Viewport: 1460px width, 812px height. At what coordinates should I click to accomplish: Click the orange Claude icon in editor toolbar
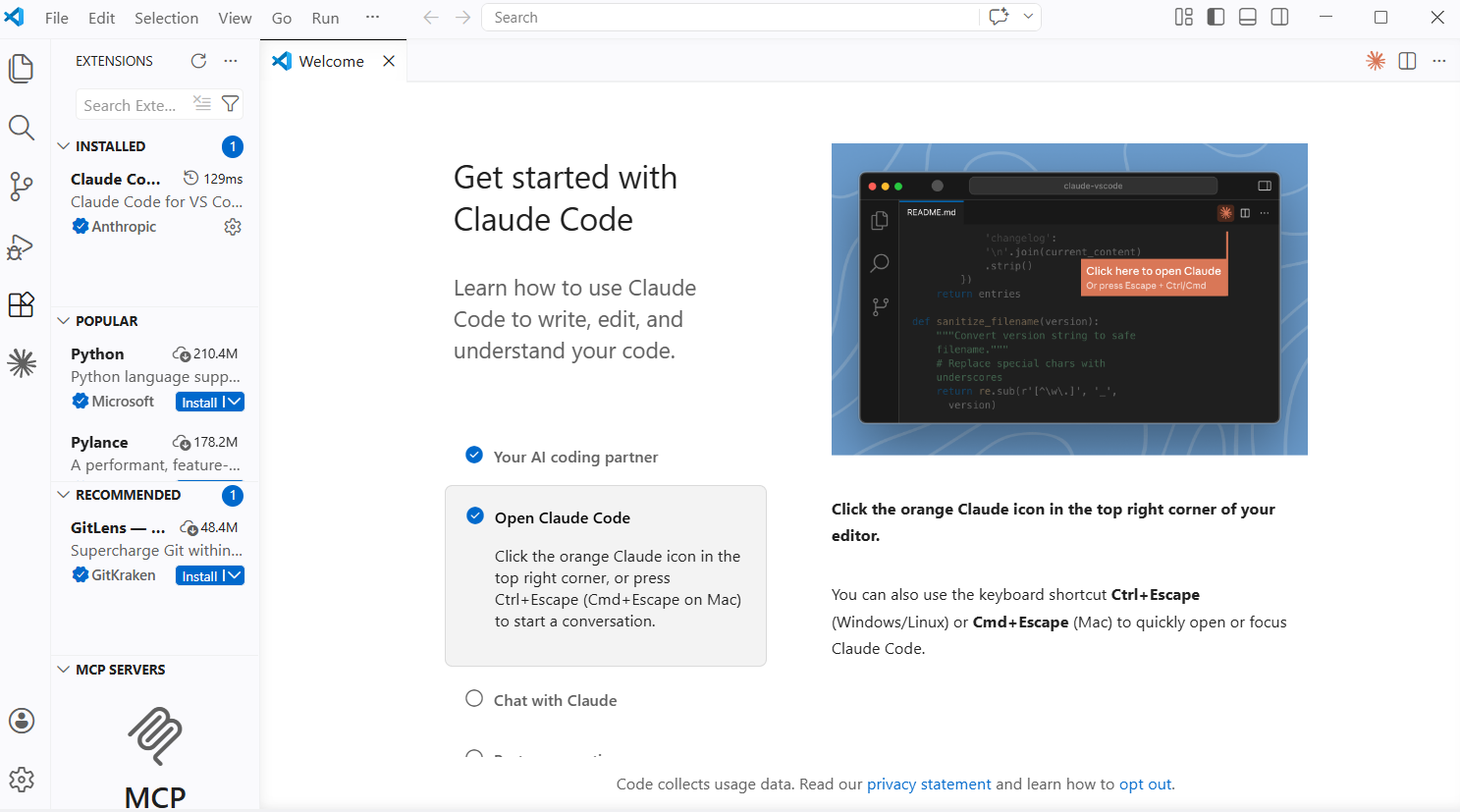point(1375,60)
